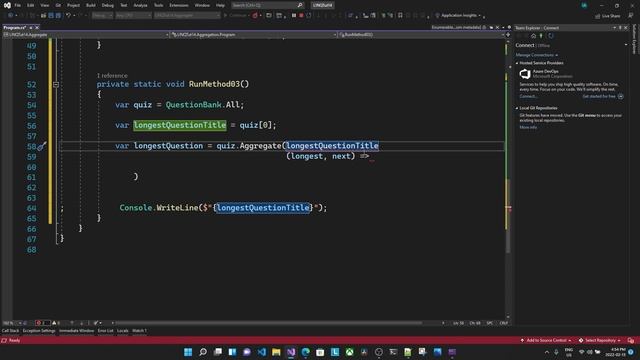Open the startup project dropdown
The width and height of the screenshot is (640, 360).
(x=187, y=16)
